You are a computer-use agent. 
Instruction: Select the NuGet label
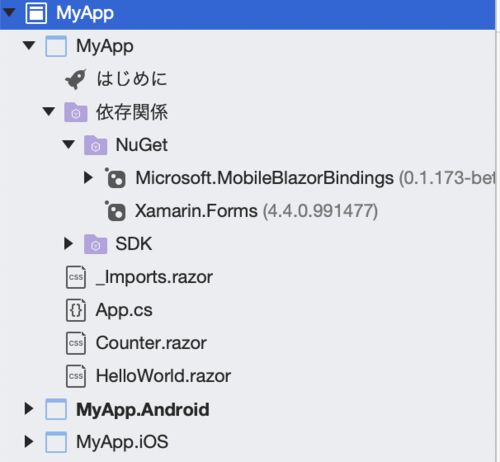pyautogui.click(x=141, y=145)
